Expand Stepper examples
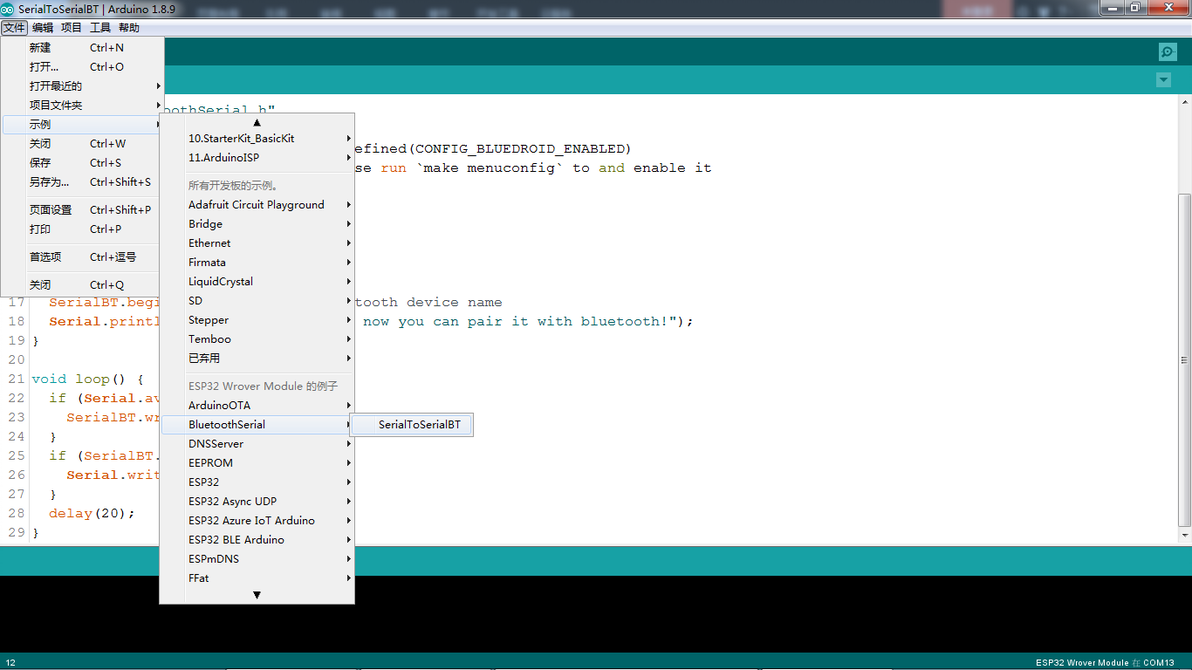The width and height of the screenshot is (1192, 670). (x=257, y=320)
